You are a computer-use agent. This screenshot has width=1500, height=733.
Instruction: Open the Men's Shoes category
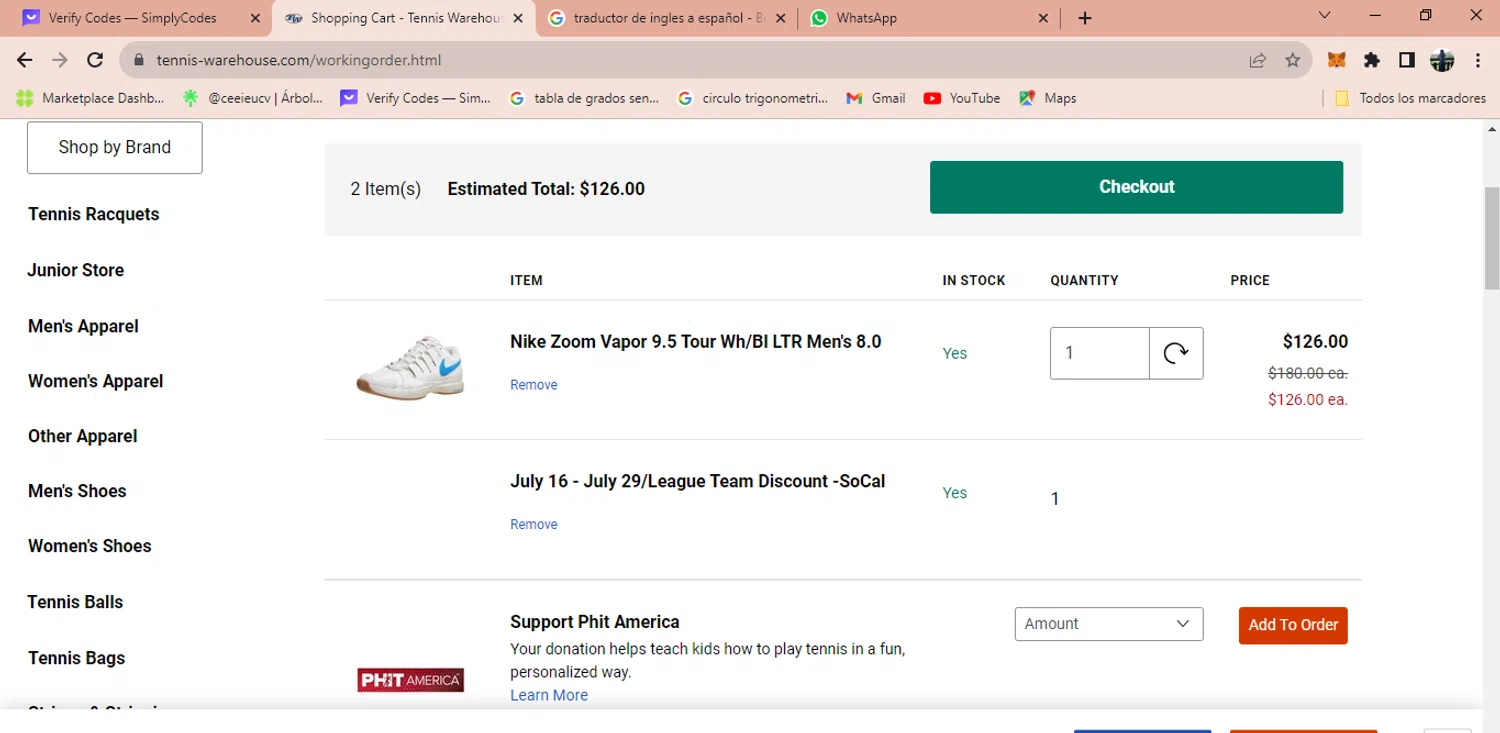77,491
